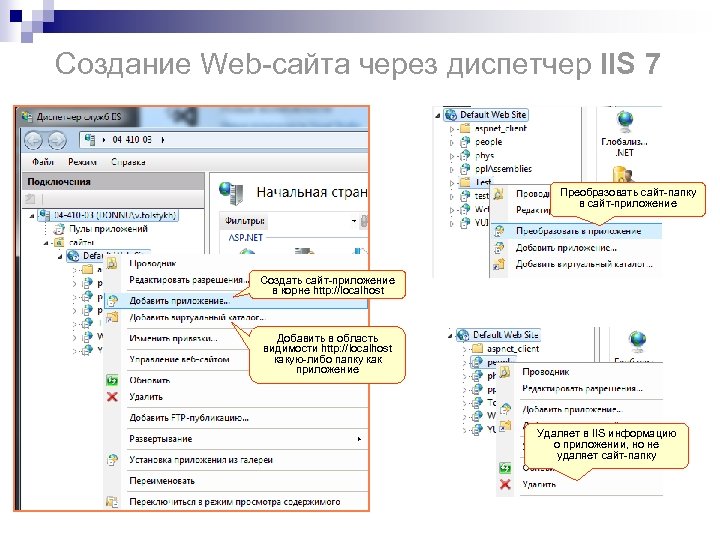Choose Добавить виртуальный каталог in main menu
The height and width of the screenshot is (540, 720).
pos(197,317)
